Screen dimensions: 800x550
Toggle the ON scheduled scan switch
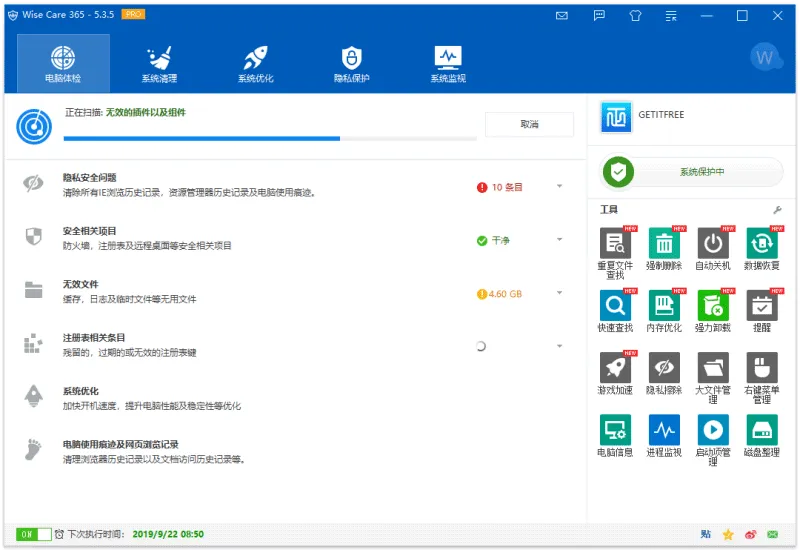click(33, 534)
